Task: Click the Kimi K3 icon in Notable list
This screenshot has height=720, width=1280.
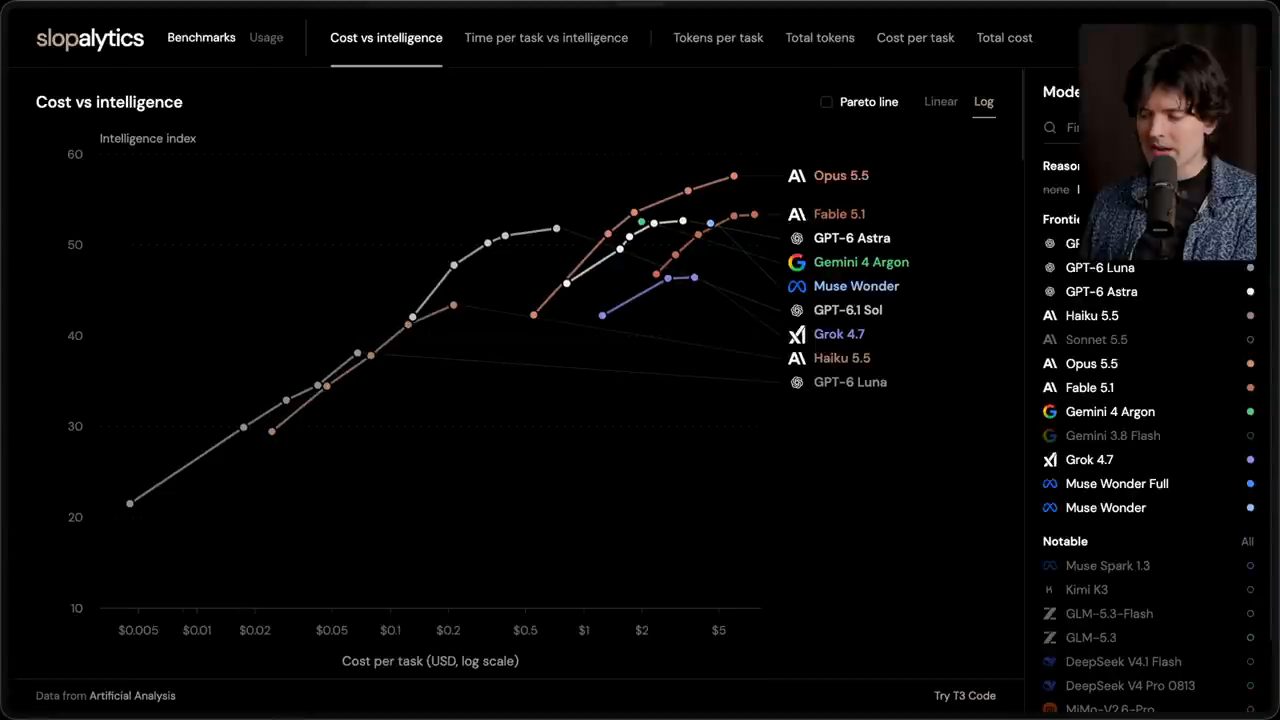Action: (x=1050, y=590)
